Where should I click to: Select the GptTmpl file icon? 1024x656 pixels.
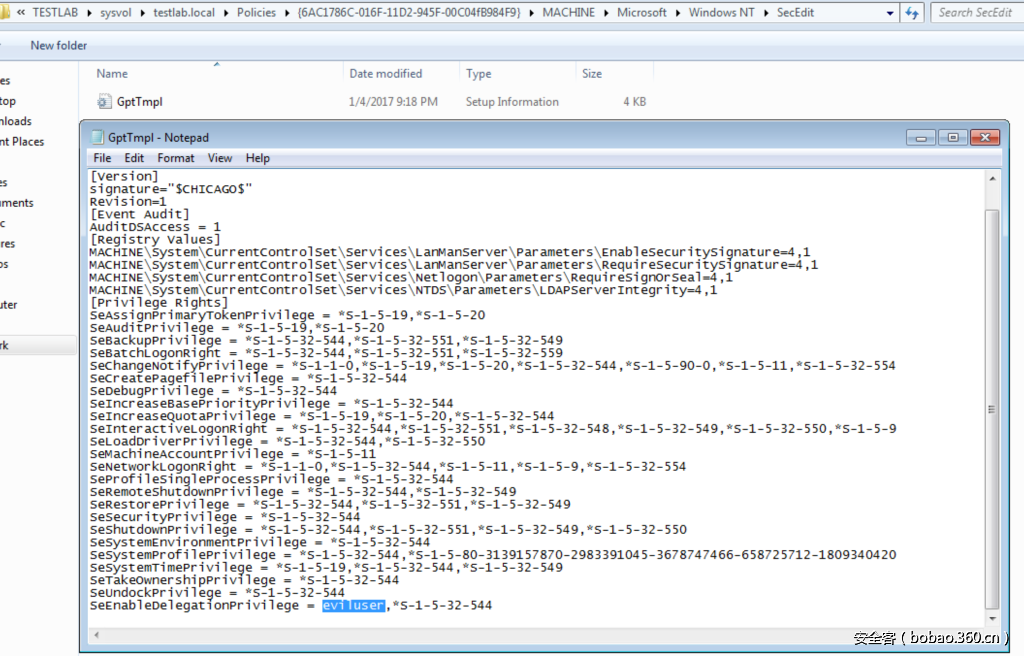pyautogui.click(x=104, y=101)
